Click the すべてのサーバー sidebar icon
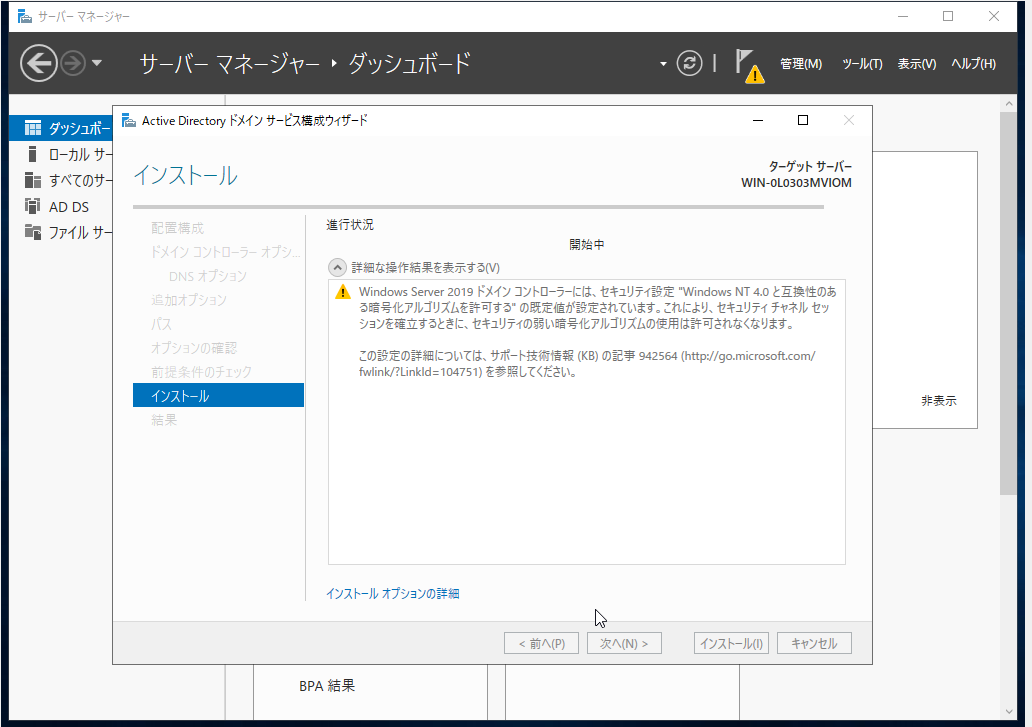 32,180
